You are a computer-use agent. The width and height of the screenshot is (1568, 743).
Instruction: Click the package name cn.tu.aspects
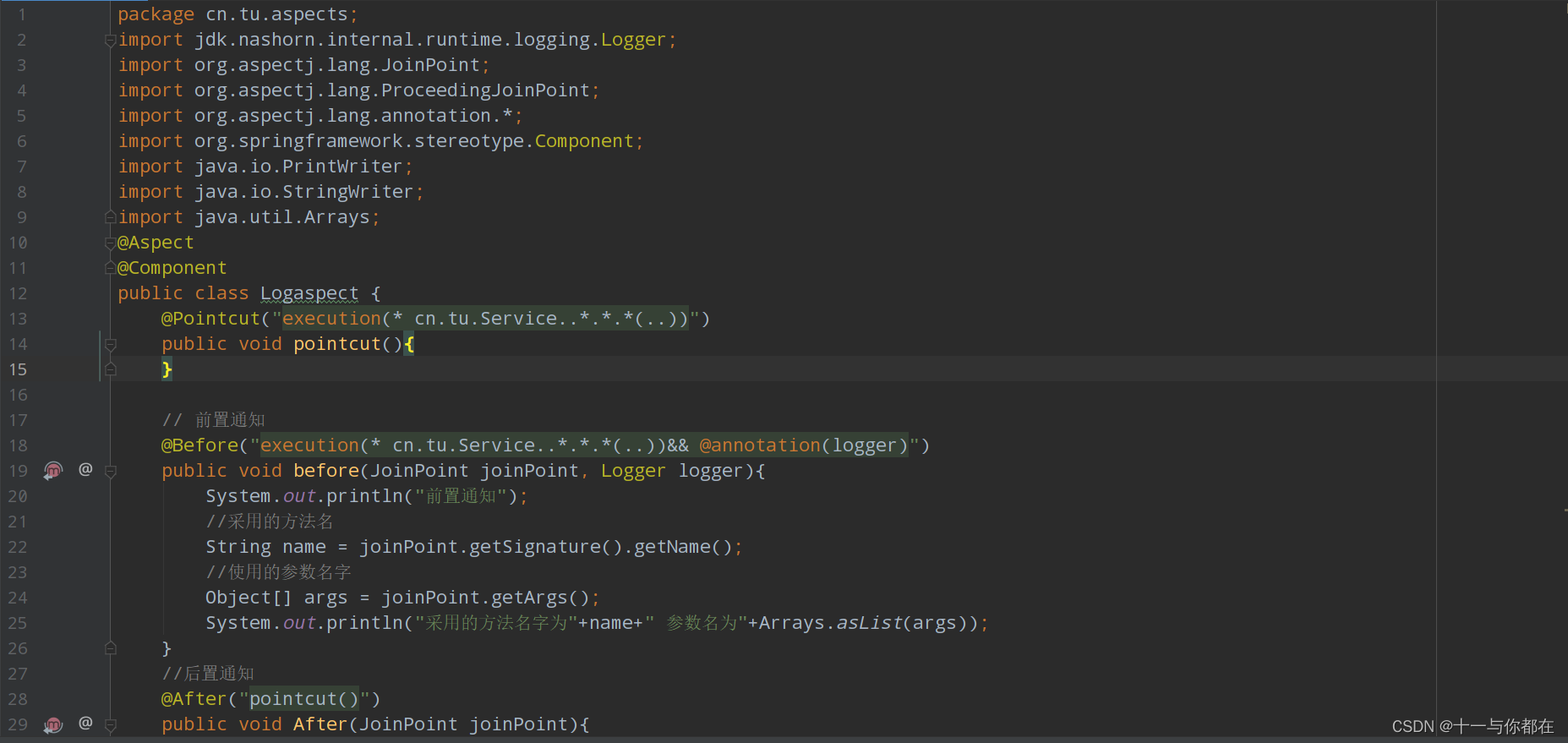pos(276,14)
